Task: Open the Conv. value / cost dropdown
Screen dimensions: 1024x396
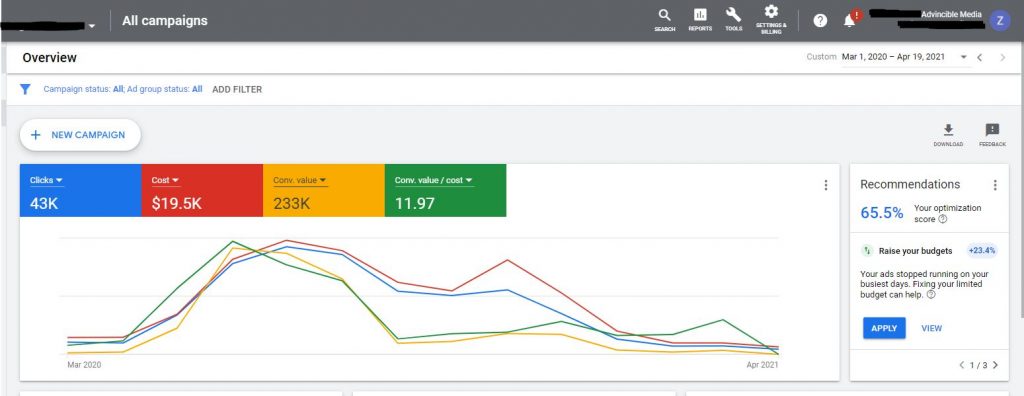Action: tap(434, 180)
